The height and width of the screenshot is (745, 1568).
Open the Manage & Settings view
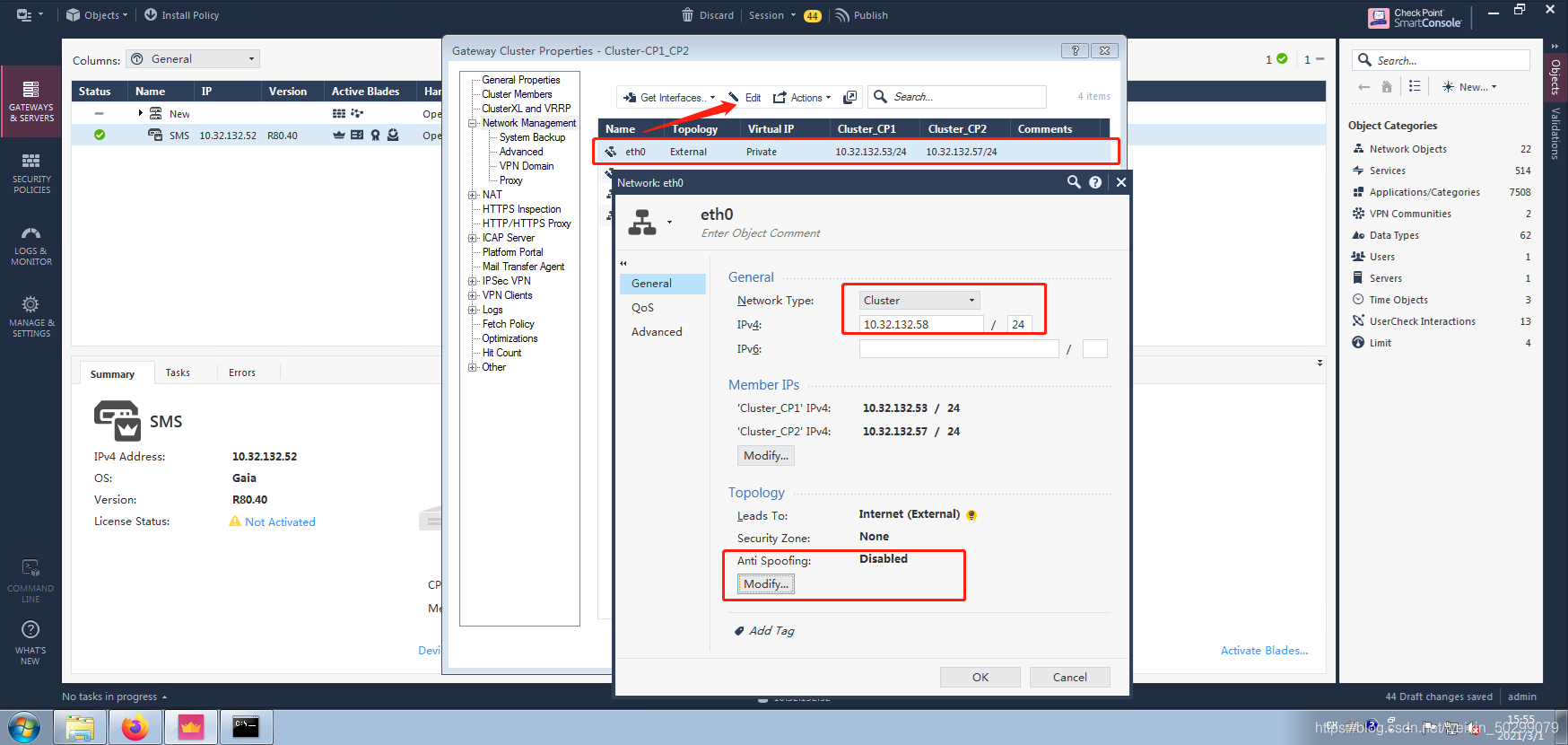(x=31, y=317)
